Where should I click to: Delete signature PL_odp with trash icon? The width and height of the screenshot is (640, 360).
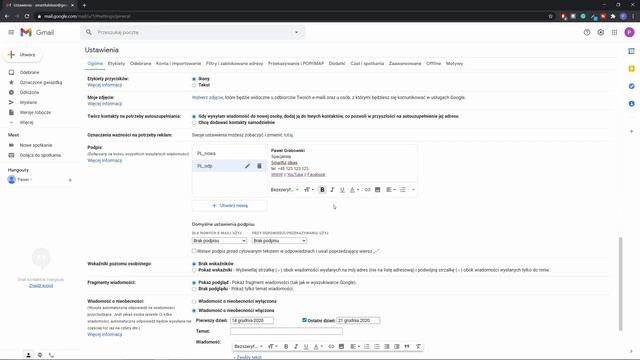click(x=259, y=166)
